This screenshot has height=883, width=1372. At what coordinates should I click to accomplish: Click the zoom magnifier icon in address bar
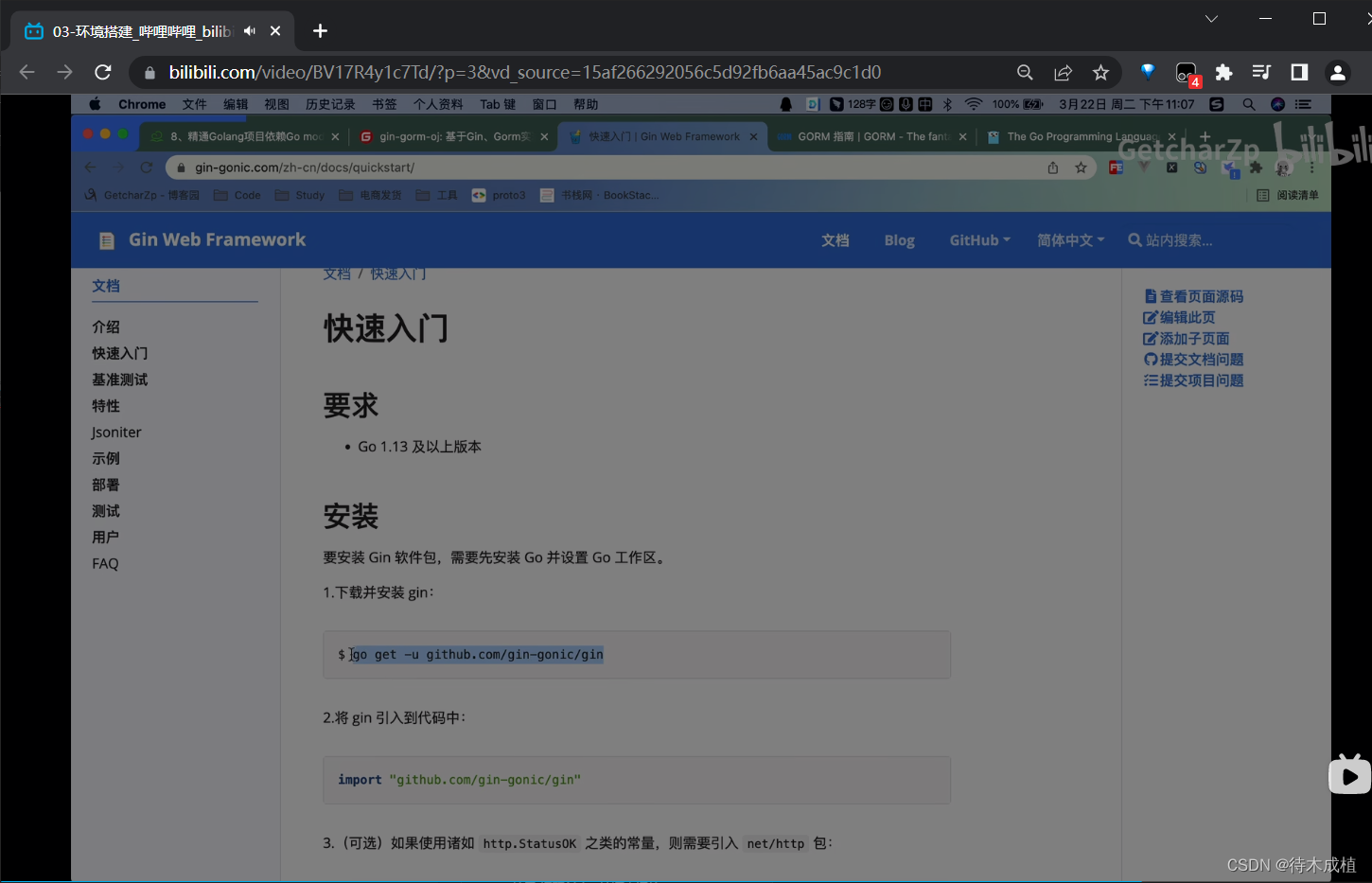(1025, 72)
